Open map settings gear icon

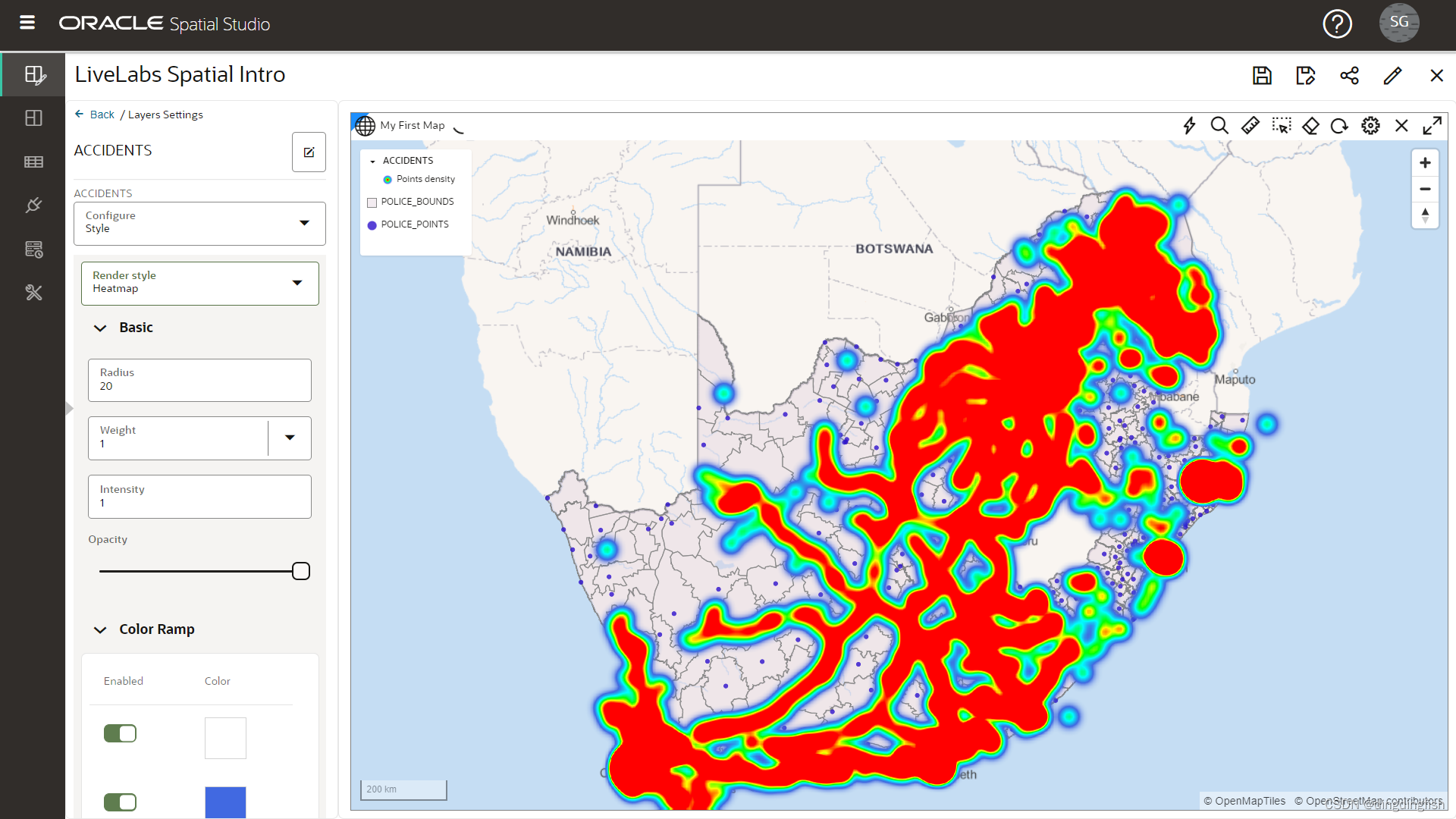coord(1370,125)
